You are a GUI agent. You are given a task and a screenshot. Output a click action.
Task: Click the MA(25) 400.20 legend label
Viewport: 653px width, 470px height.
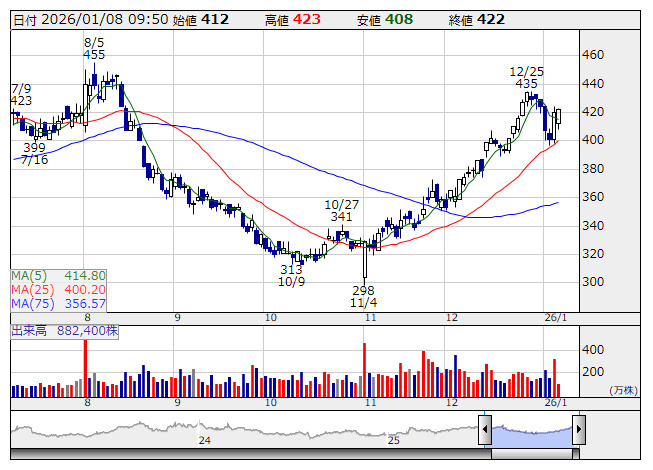click(59, 289)
